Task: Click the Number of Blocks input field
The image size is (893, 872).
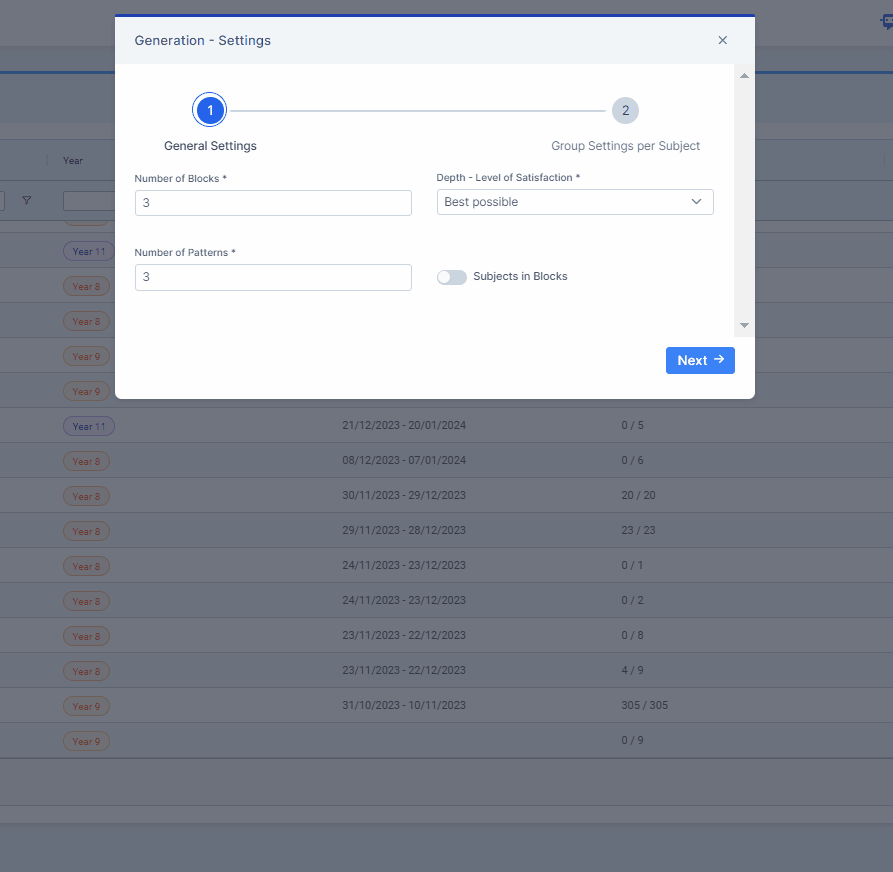Action: click(x=273, y=202)
